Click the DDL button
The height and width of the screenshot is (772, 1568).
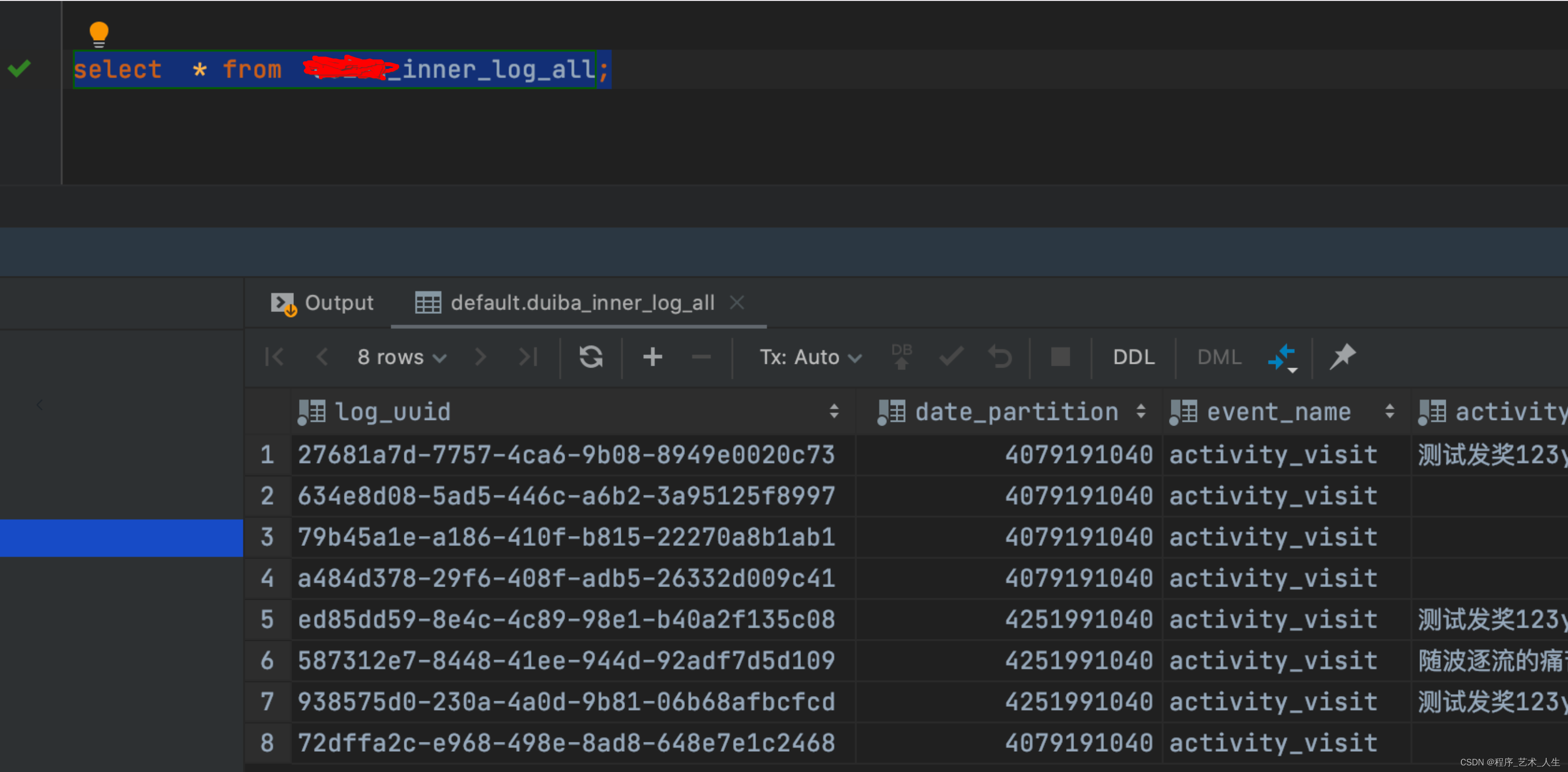click(x=1134, y=357)
